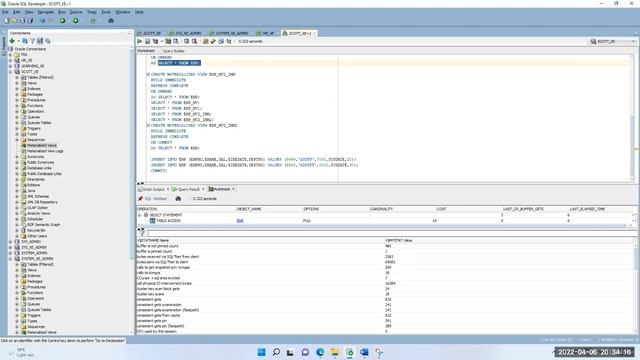640x360 pixels.
Task: Click the Undo icon in main toolbar
Action: (x=42, y=20)
